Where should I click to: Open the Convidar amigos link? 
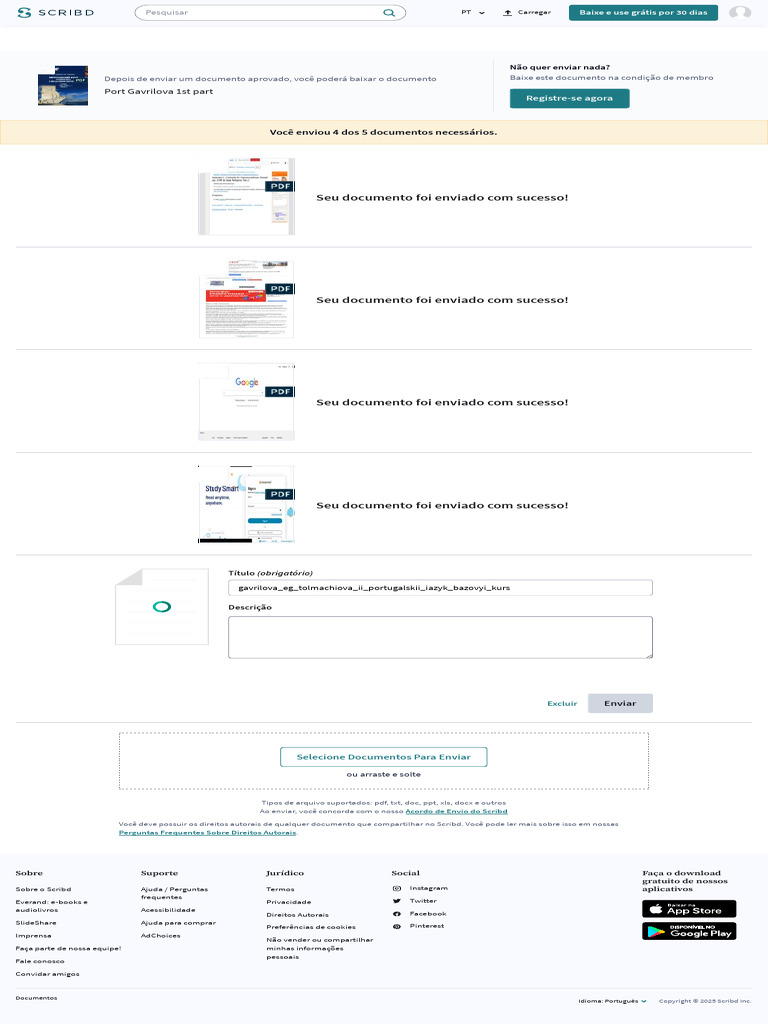(48, 974)
